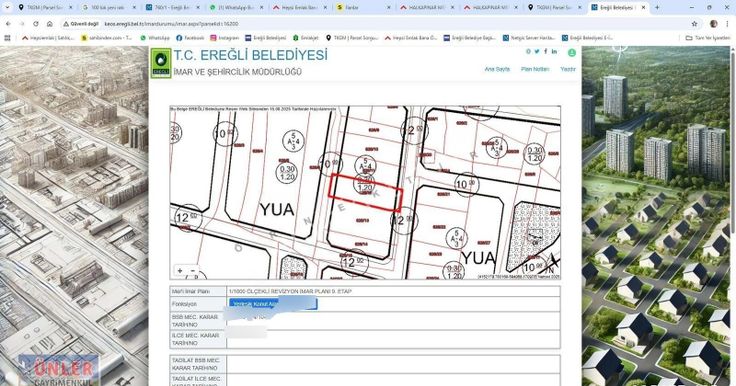
Task: Click 'T.C. EREĞLİ BELEDİYESİ' title text
Action: click(251, 55)
